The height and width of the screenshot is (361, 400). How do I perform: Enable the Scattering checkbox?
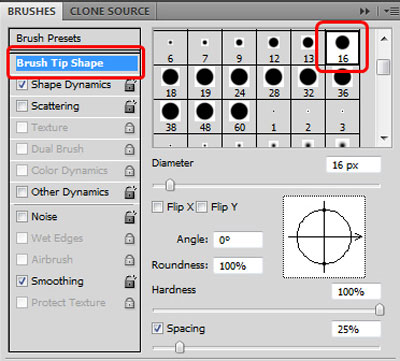(22, 106)
